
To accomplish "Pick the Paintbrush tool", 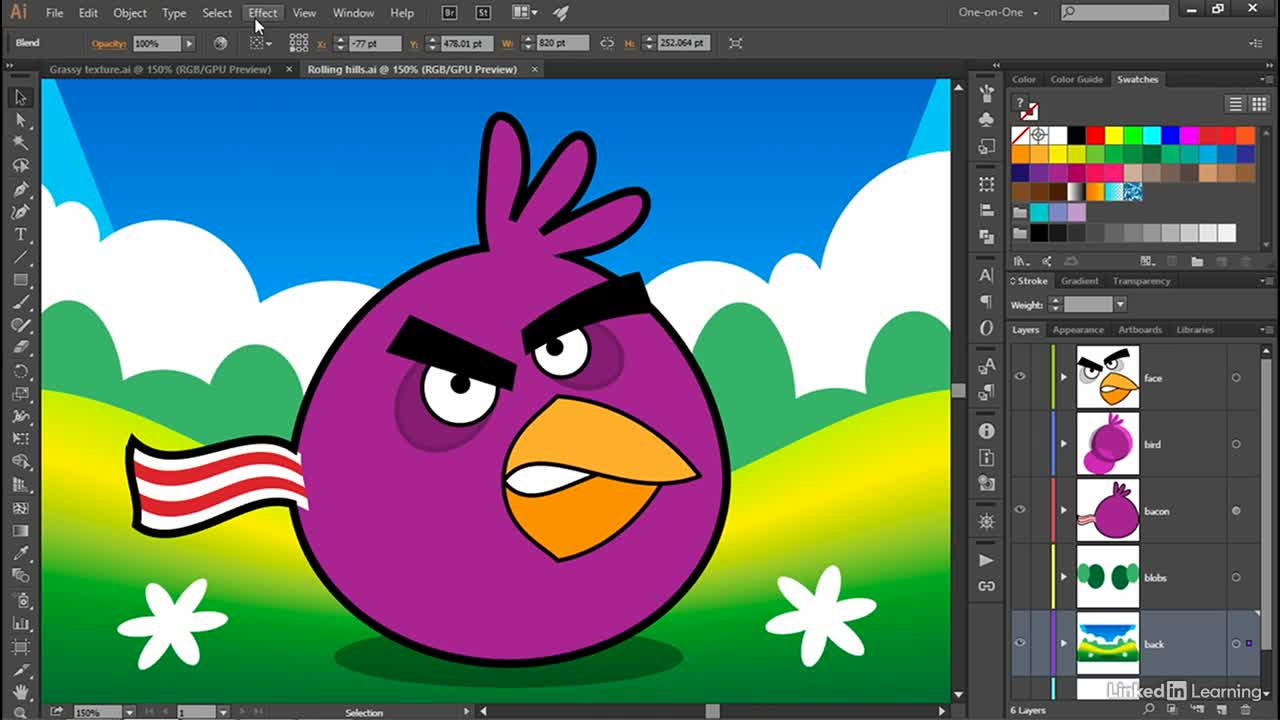I will [20, 303].
